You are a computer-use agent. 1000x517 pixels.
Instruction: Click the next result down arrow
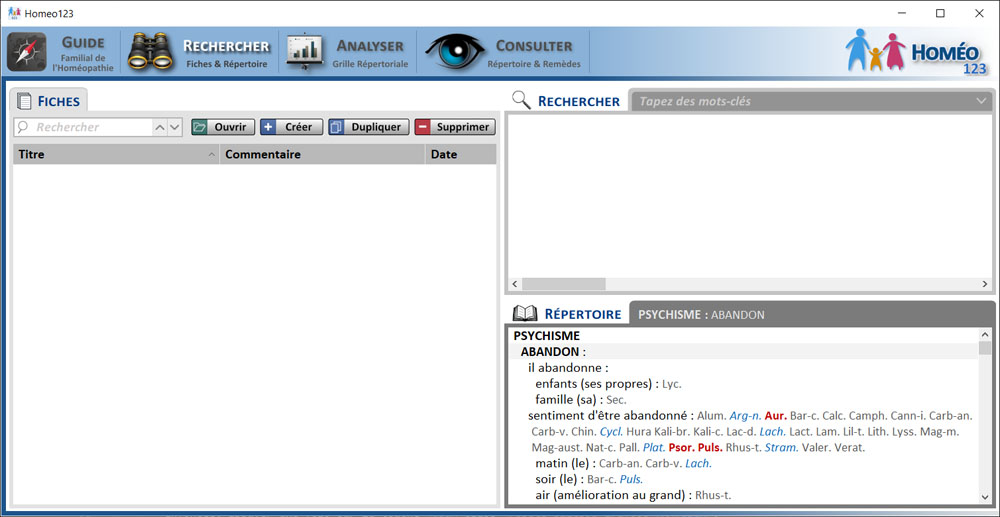point(175,127)
